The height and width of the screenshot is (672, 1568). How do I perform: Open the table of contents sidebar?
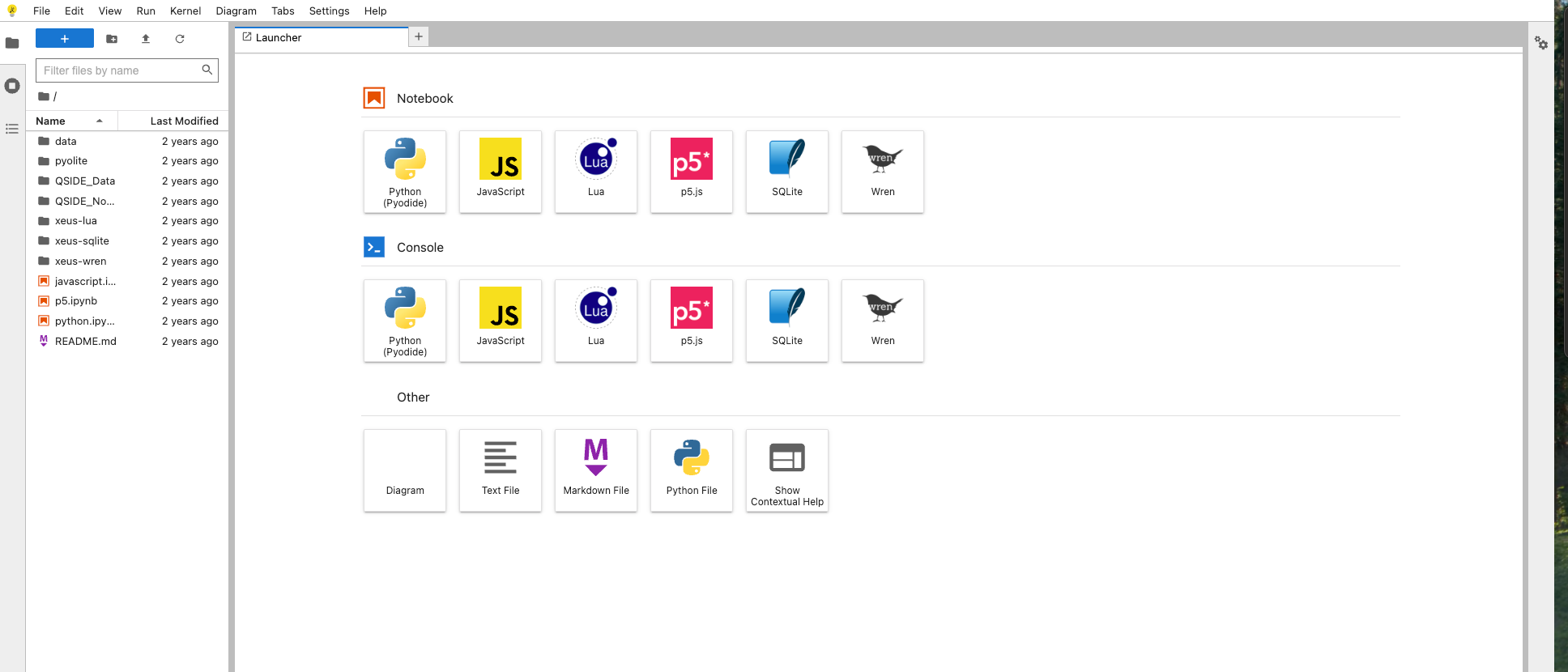coord(12,129)
